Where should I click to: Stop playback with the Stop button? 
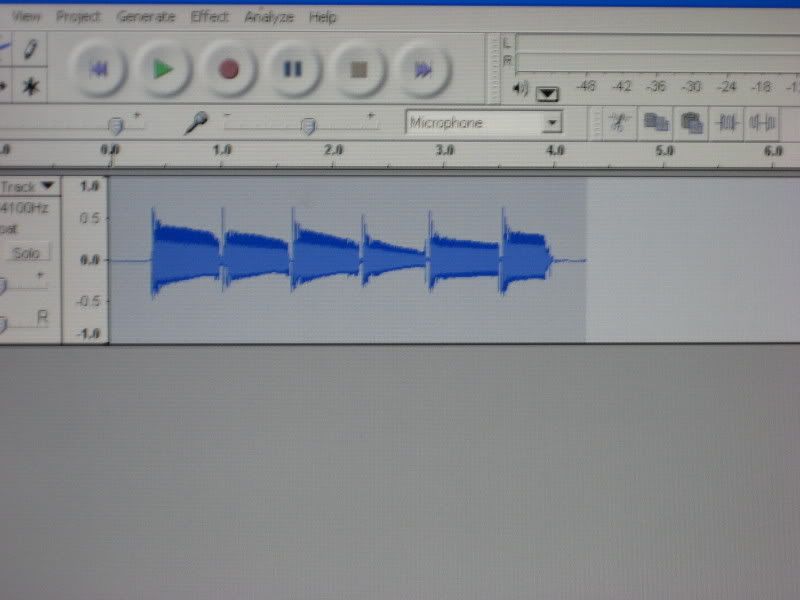pyautogui.click(x=358, y=69)
